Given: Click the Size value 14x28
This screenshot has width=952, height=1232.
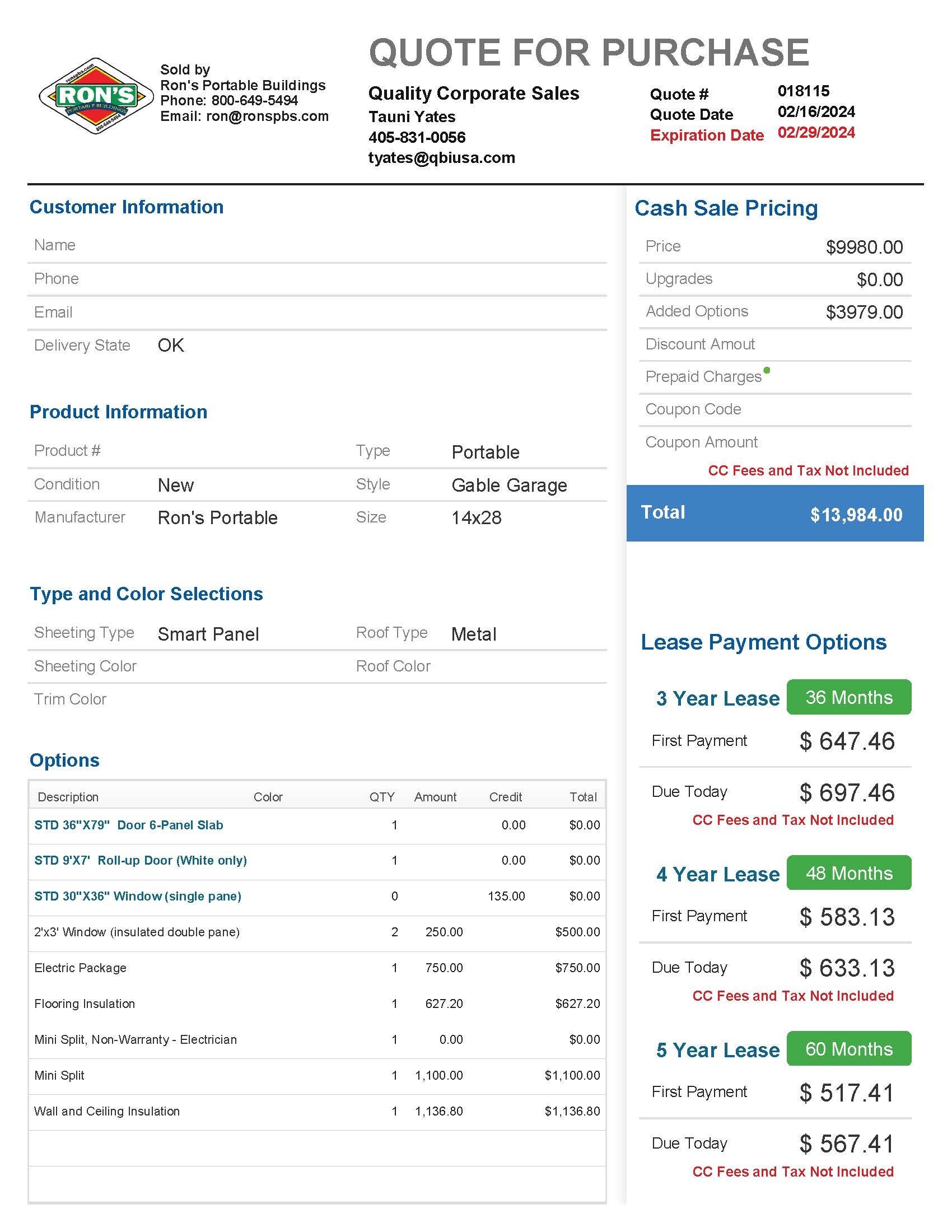Looking at the screenshot, I should [x=477, y=518].
